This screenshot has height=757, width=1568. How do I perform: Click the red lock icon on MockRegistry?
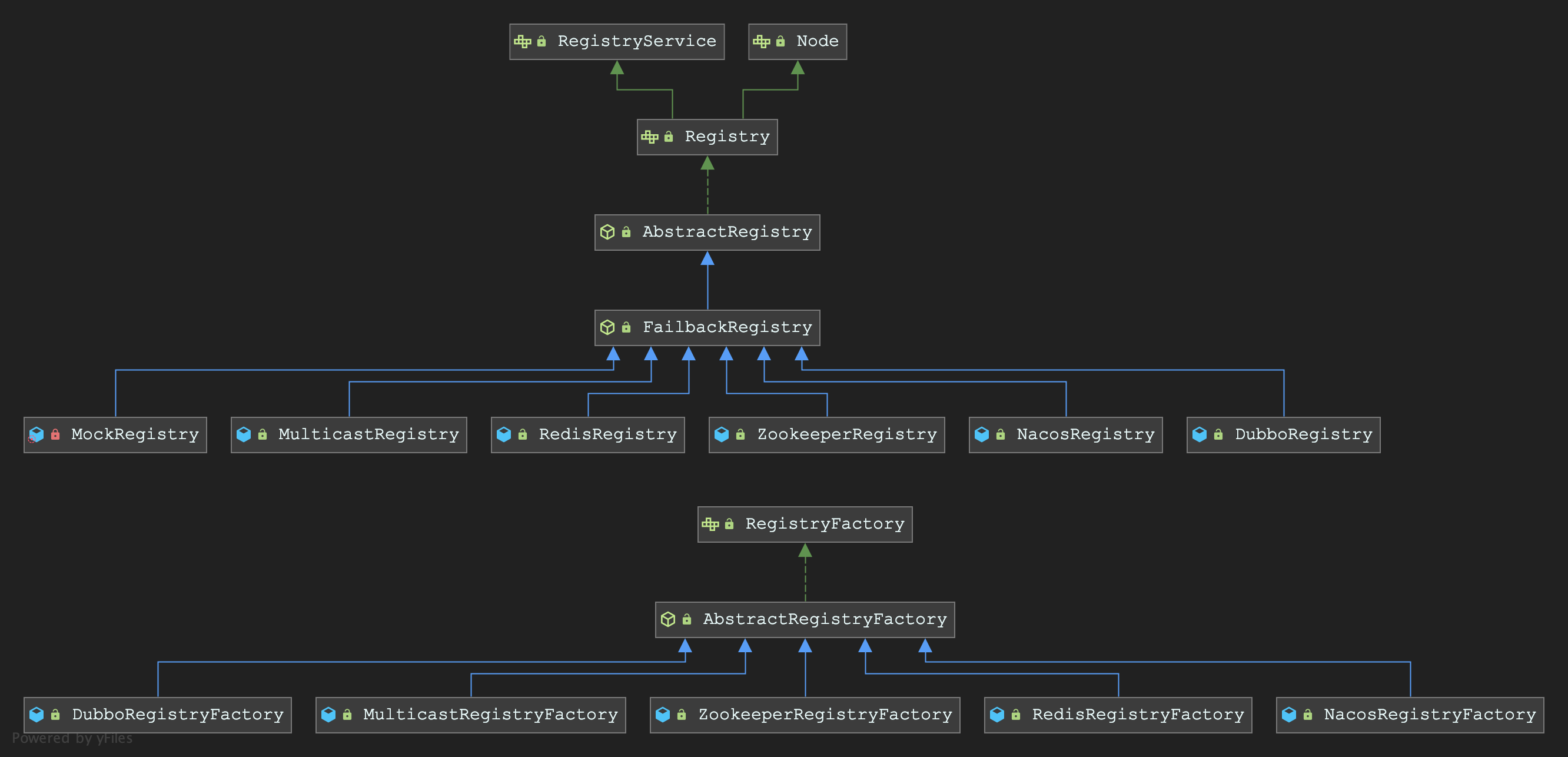(x=55, y=434)
